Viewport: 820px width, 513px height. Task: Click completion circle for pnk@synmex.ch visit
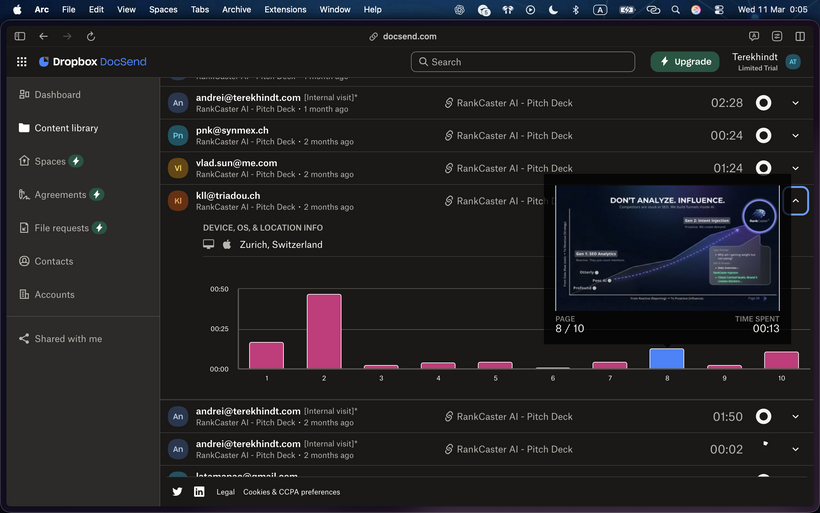tap(763, 135)
